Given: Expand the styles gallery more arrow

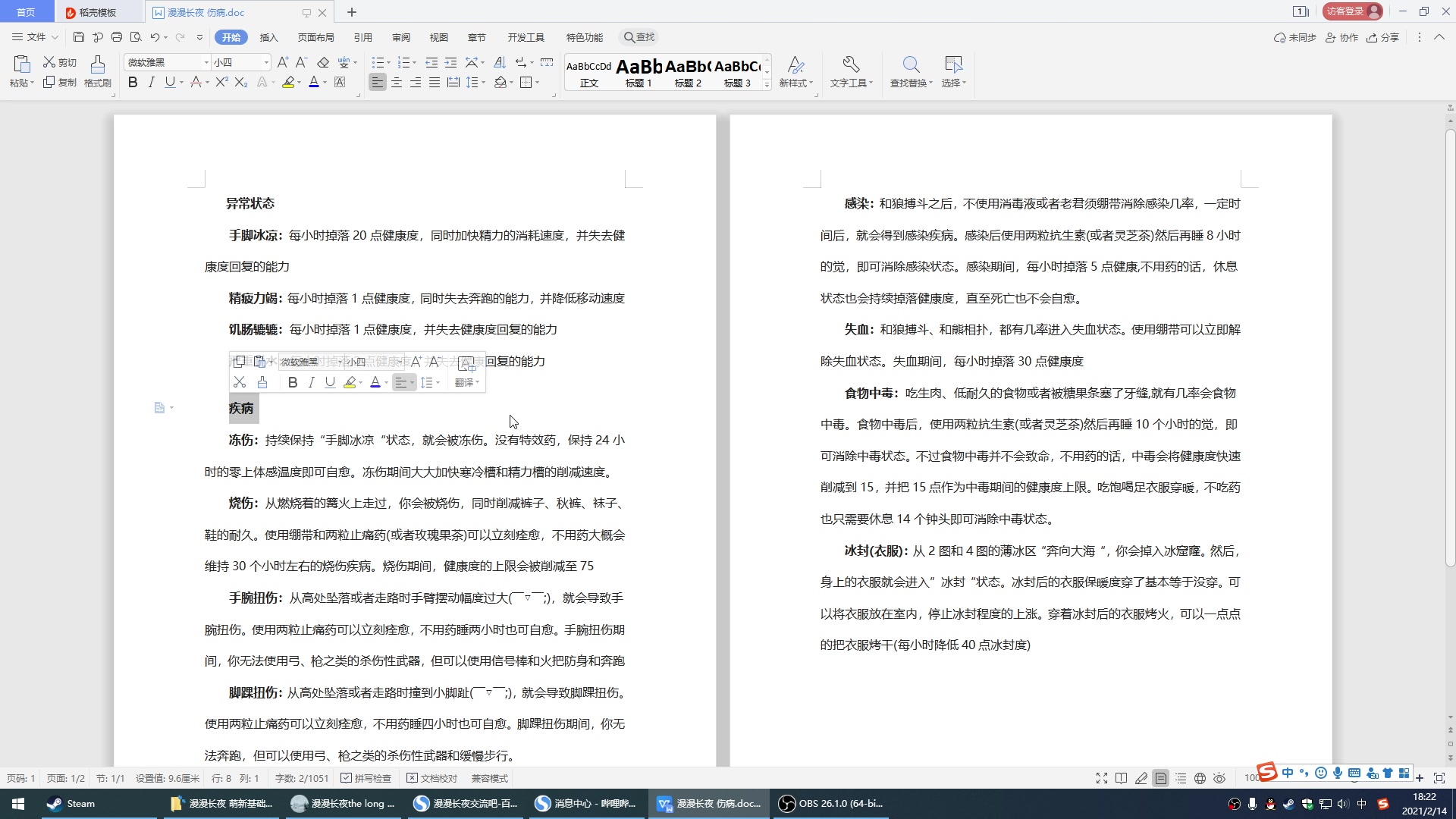Looking at the screenshot, I should click(x=767, y=85).
